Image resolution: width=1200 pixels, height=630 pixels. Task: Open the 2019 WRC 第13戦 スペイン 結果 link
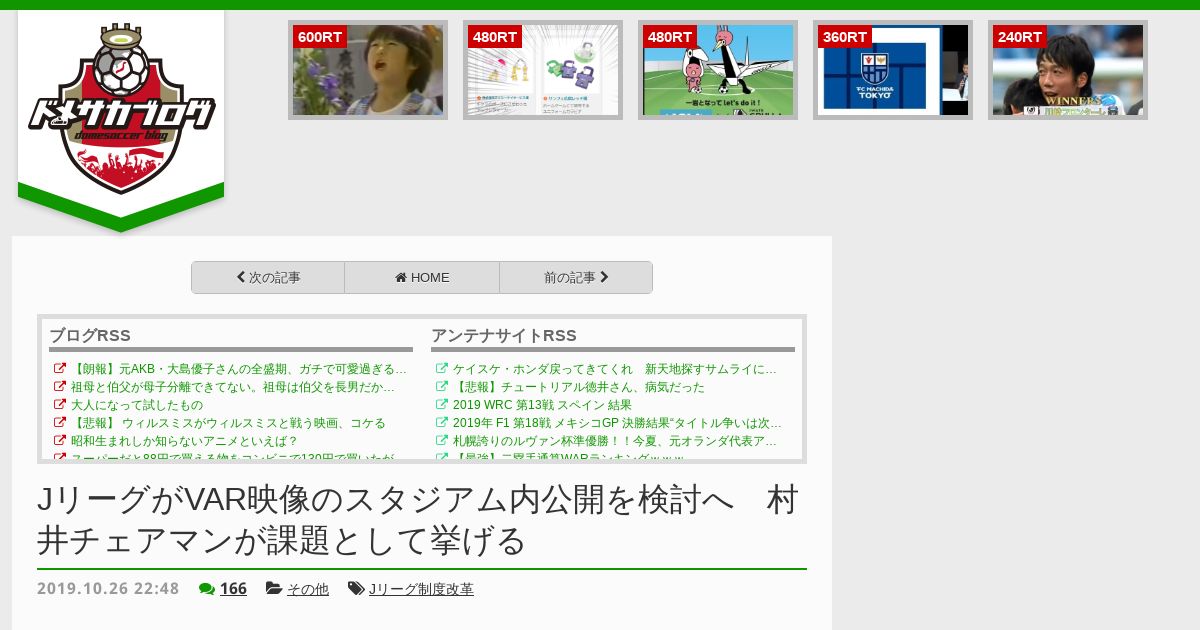pyautogui.click(x=543, y=405)
